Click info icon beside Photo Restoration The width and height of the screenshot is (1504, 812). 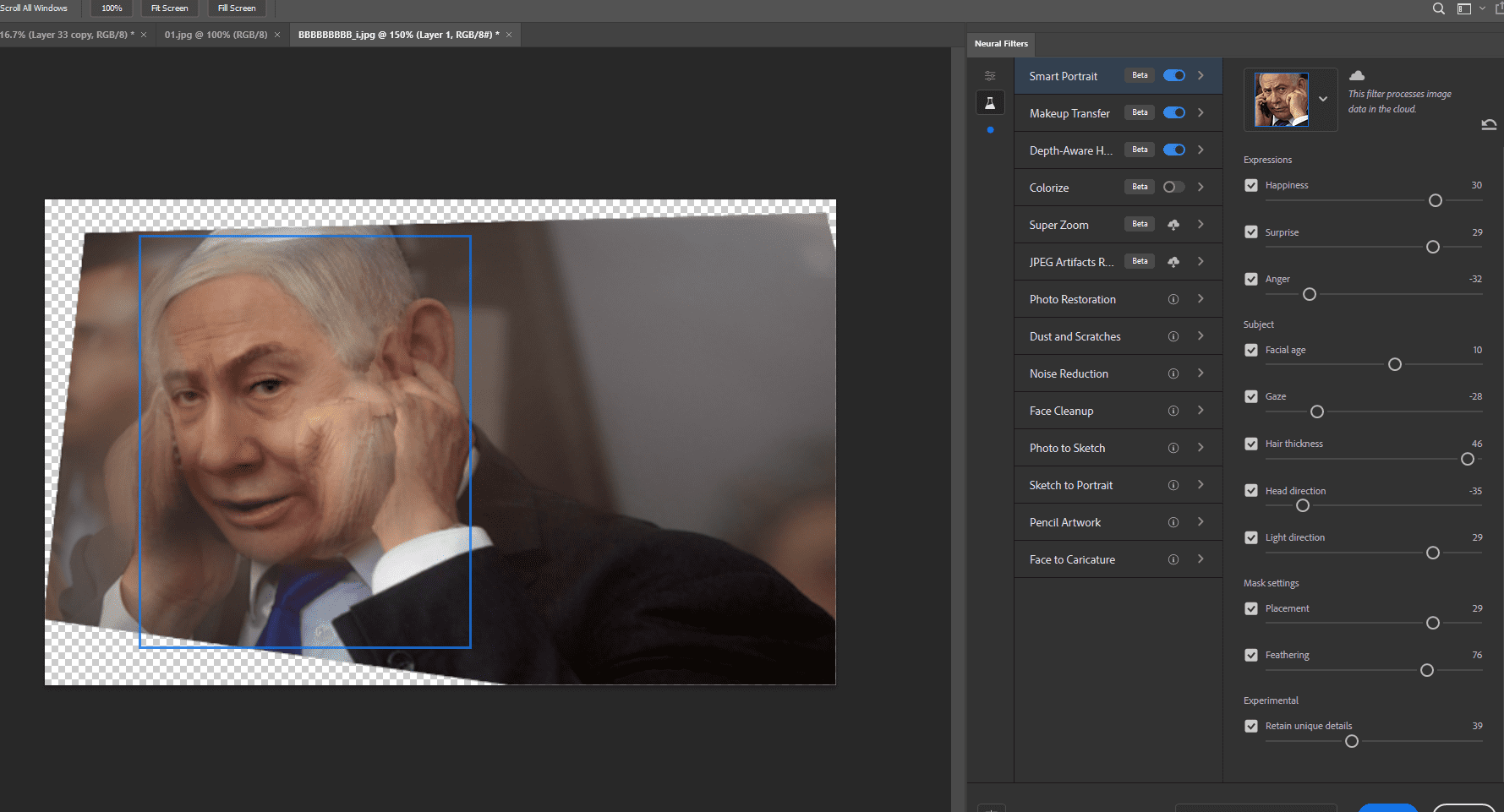click(x=1173, y=299)
